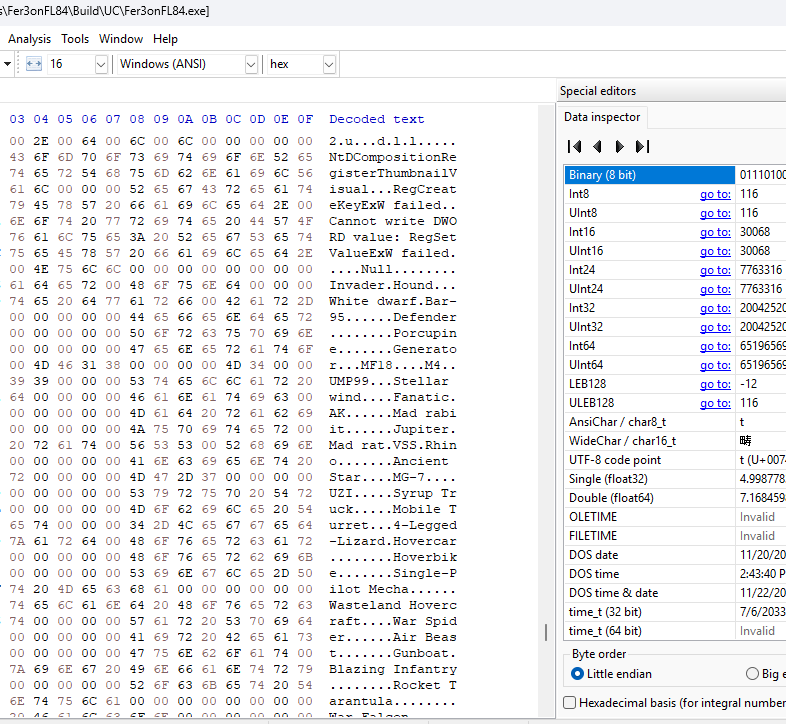The width and height of the screenshot is (786, 724).
Task: Select Little endian byte order
Action: (612, 673)
